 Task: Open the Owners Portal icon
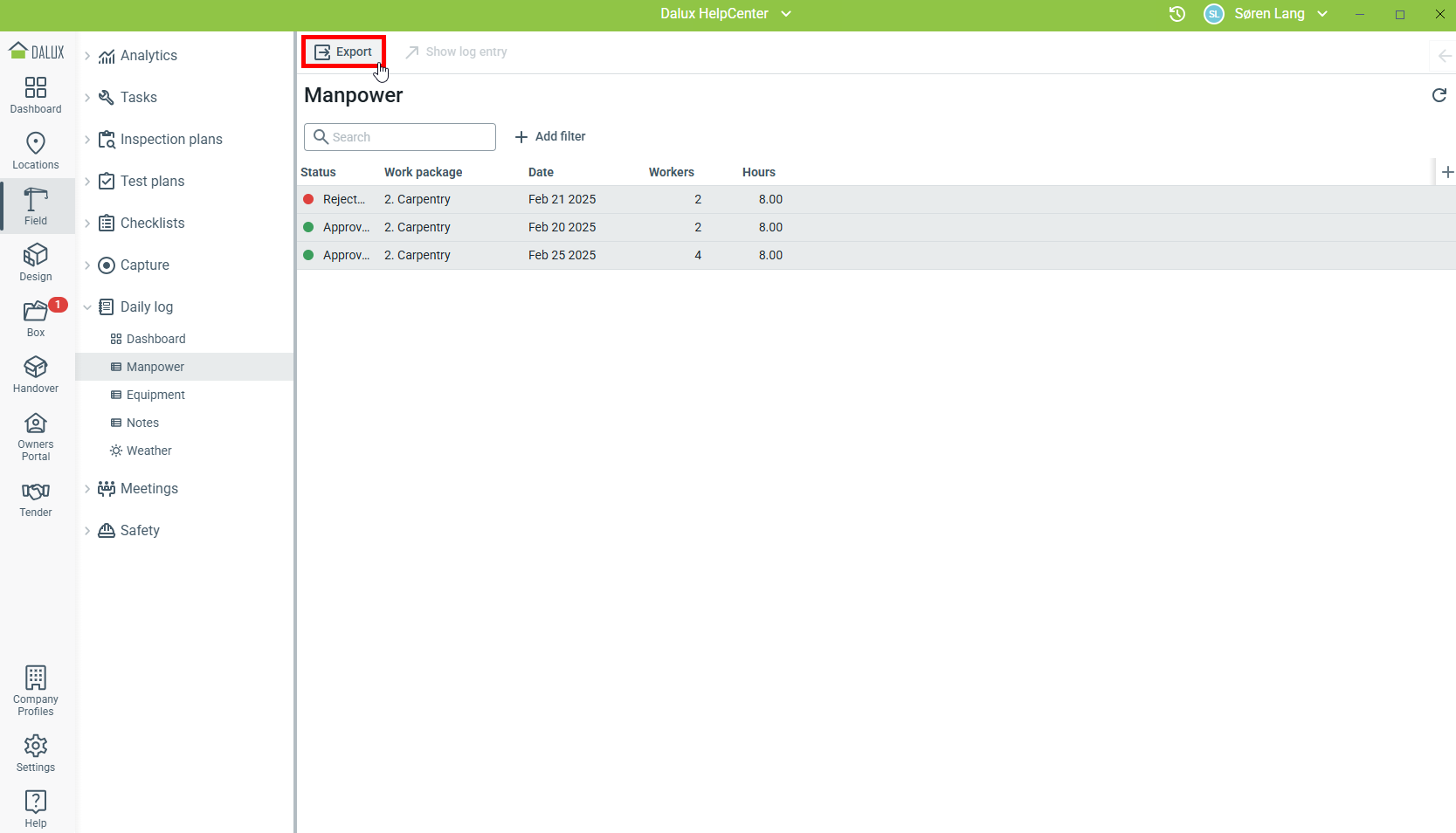point(36,436)
